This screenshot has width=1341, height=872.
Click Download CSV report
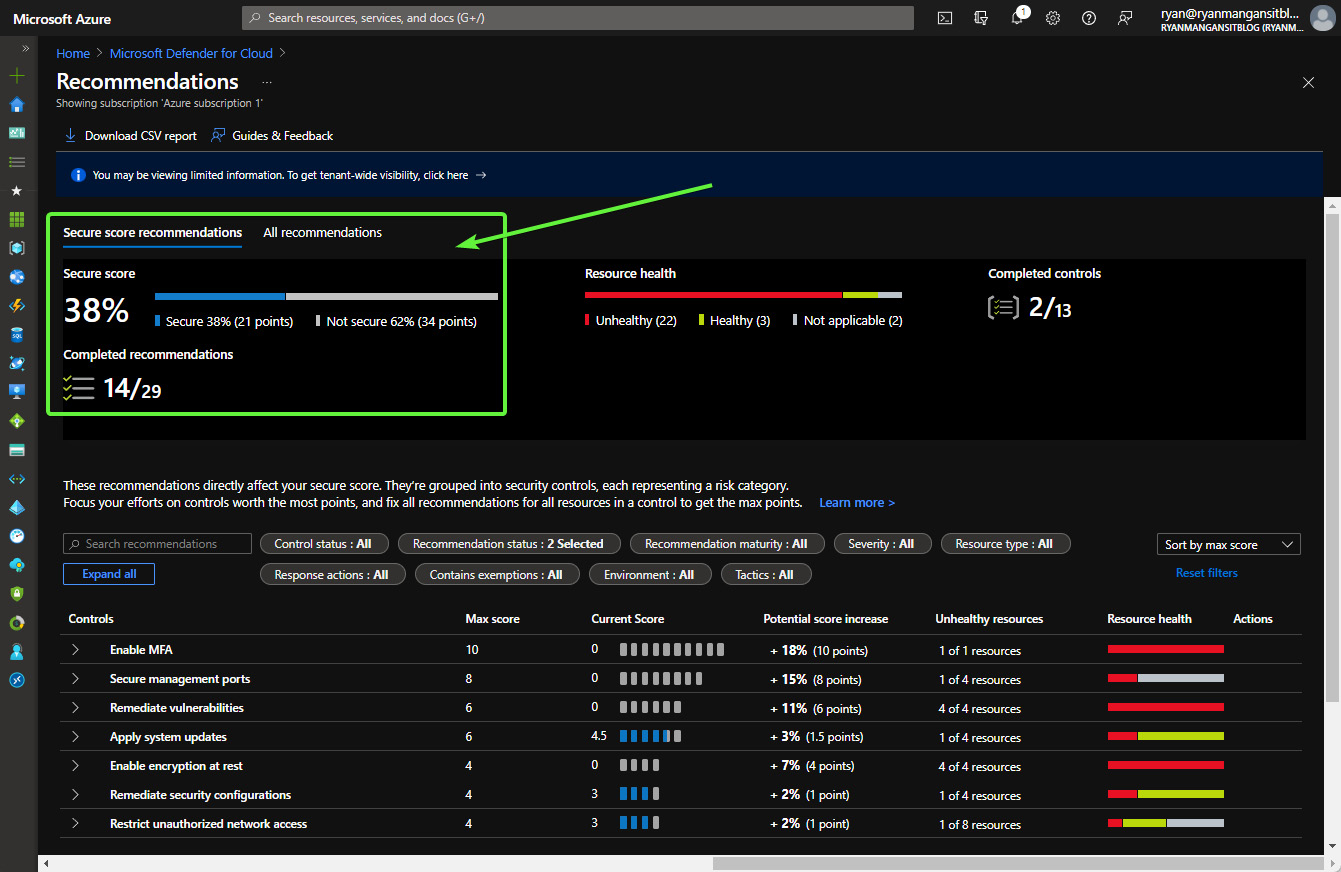[x=130, y=136]
